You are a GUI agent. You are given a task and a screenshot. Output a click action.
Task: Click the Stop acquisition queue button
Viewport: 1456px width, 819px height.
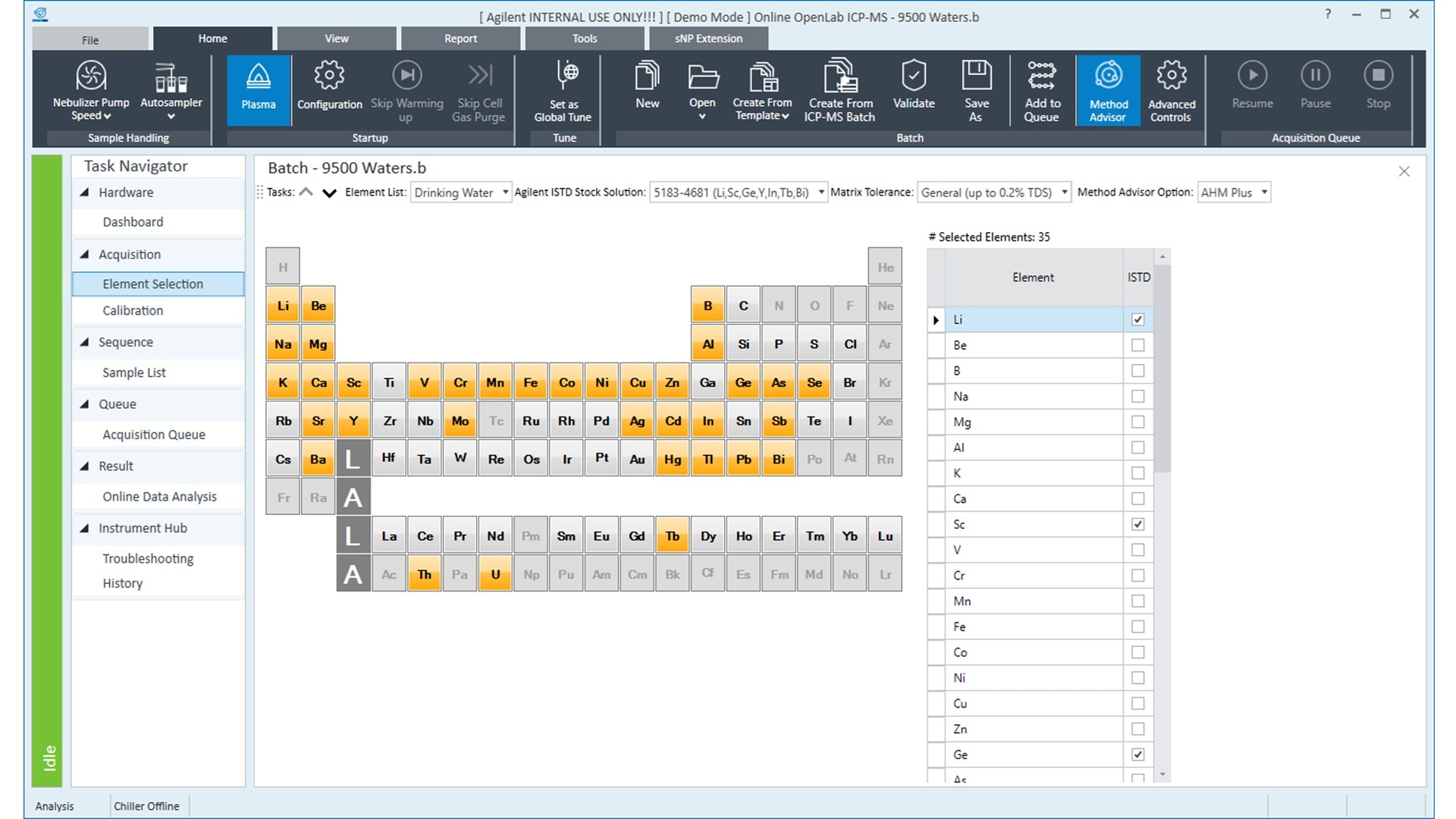click(x=1378, y=85)
